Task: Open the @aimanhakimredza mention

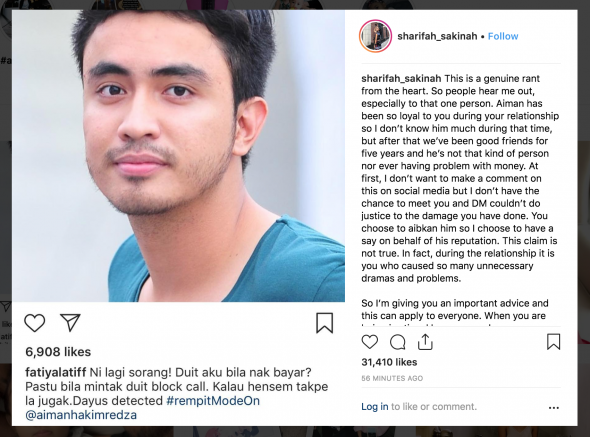Action: tap(81, 415)
